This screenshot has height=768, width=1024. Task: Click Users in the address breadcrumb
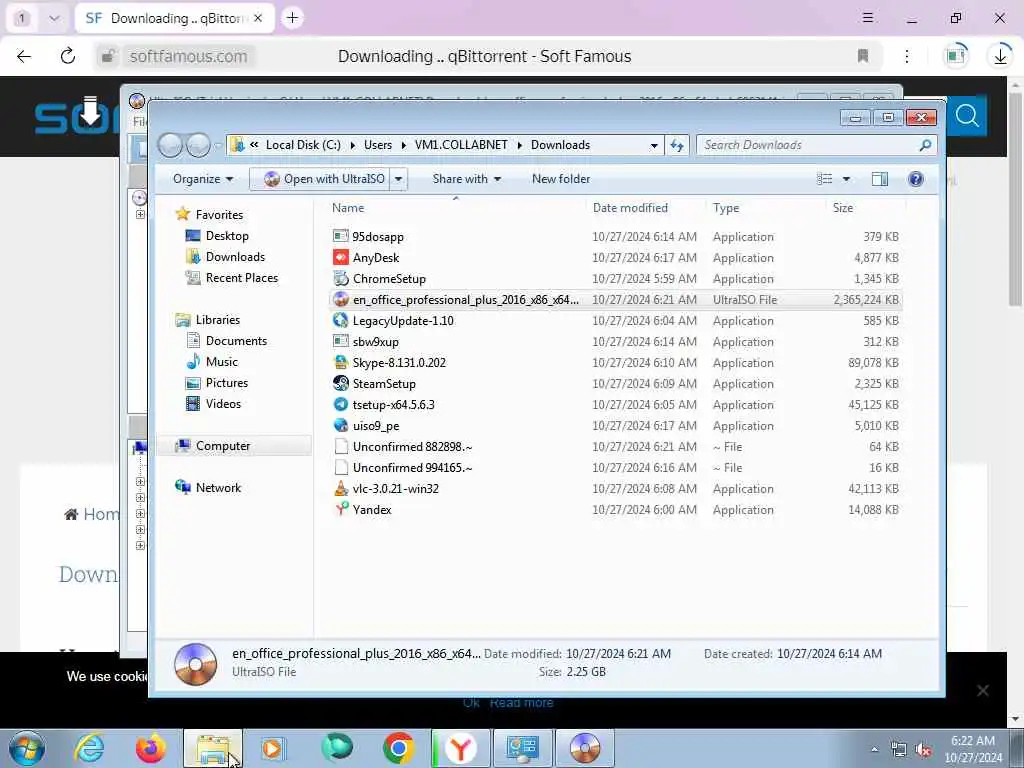[377, 145]
